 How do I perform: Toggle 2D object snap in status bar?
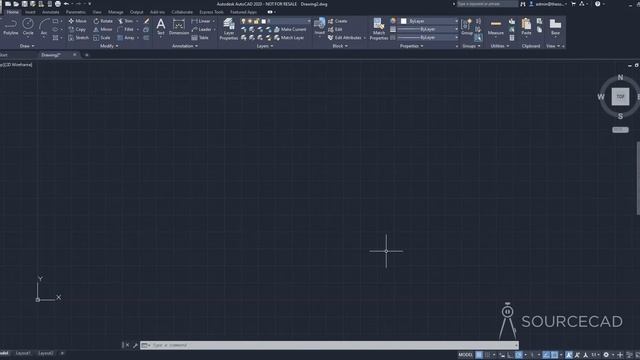tap(554, 355)
